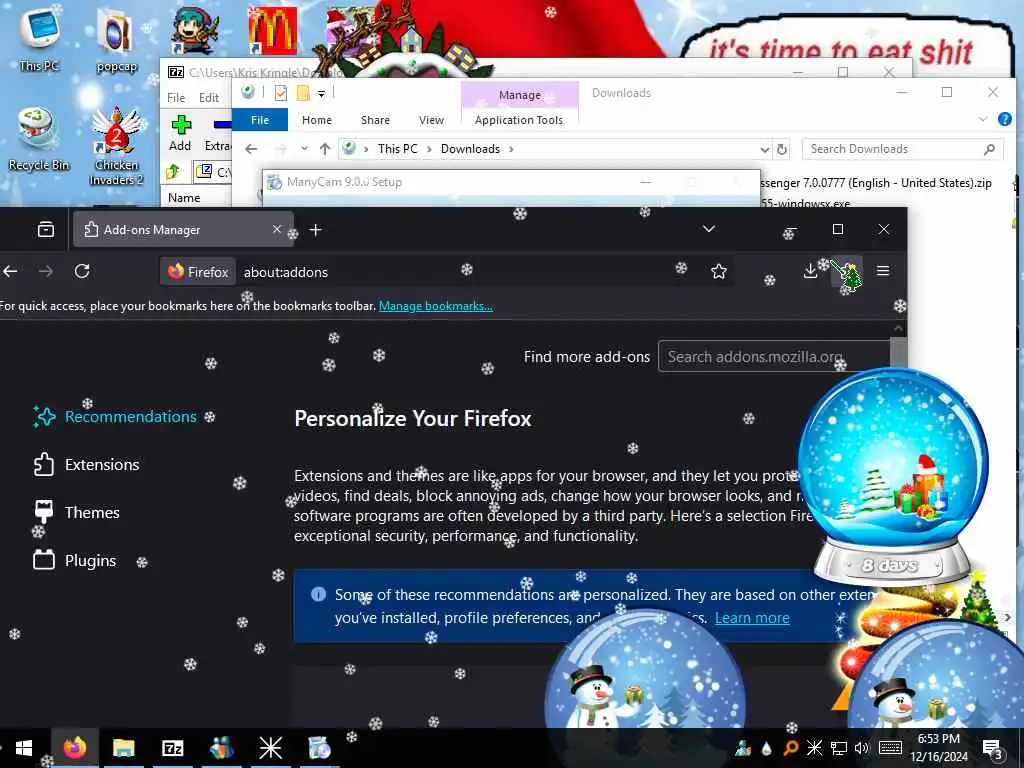Go back using Firefox's back arrow
The width and height of the screenshot is (1024, 768).
(10, 271)
